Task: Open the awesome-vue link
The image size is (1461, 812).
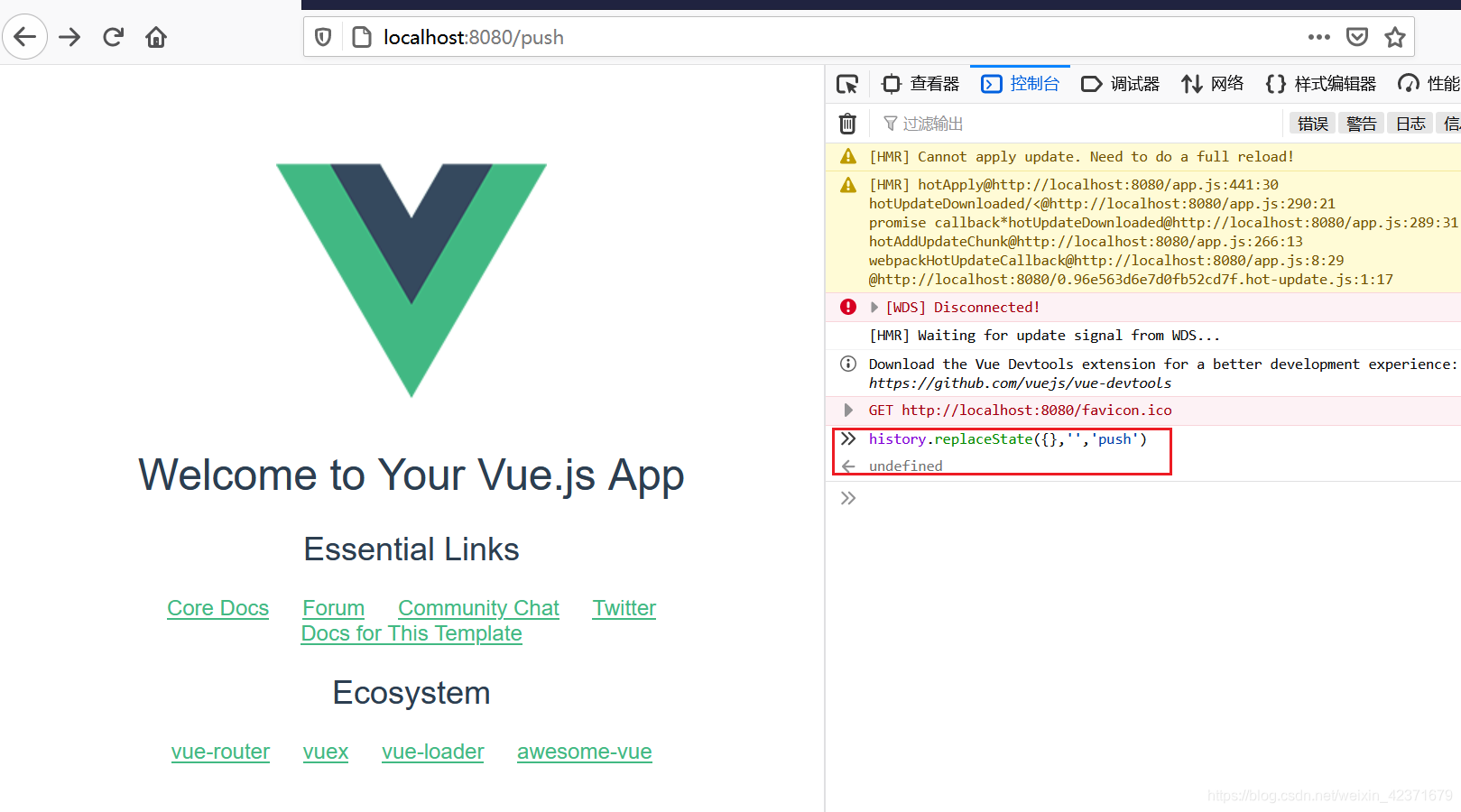Action: [585, 752]
